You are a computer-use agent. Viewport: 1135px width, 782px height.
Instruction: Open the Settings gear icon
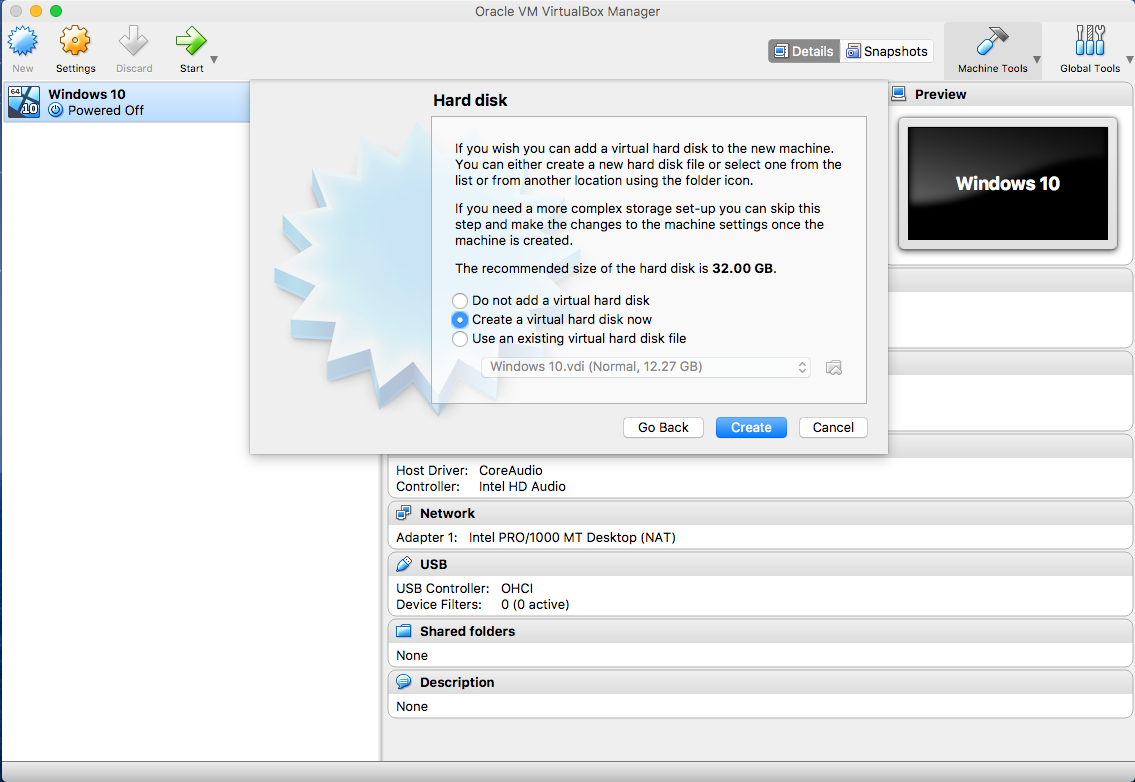click(75, 41)
